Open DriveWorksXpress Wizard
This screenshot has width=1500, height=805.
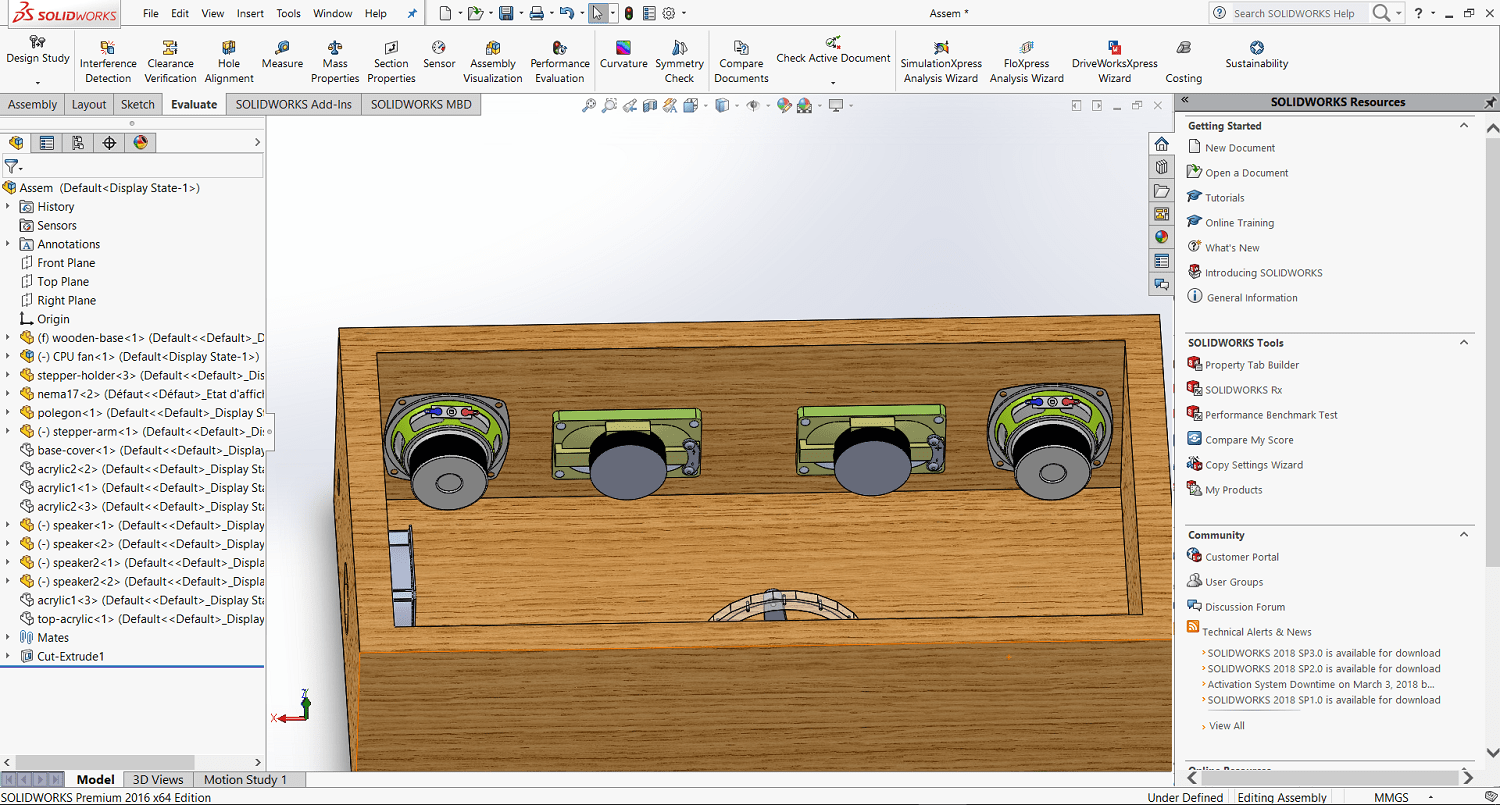[1114, 62]
